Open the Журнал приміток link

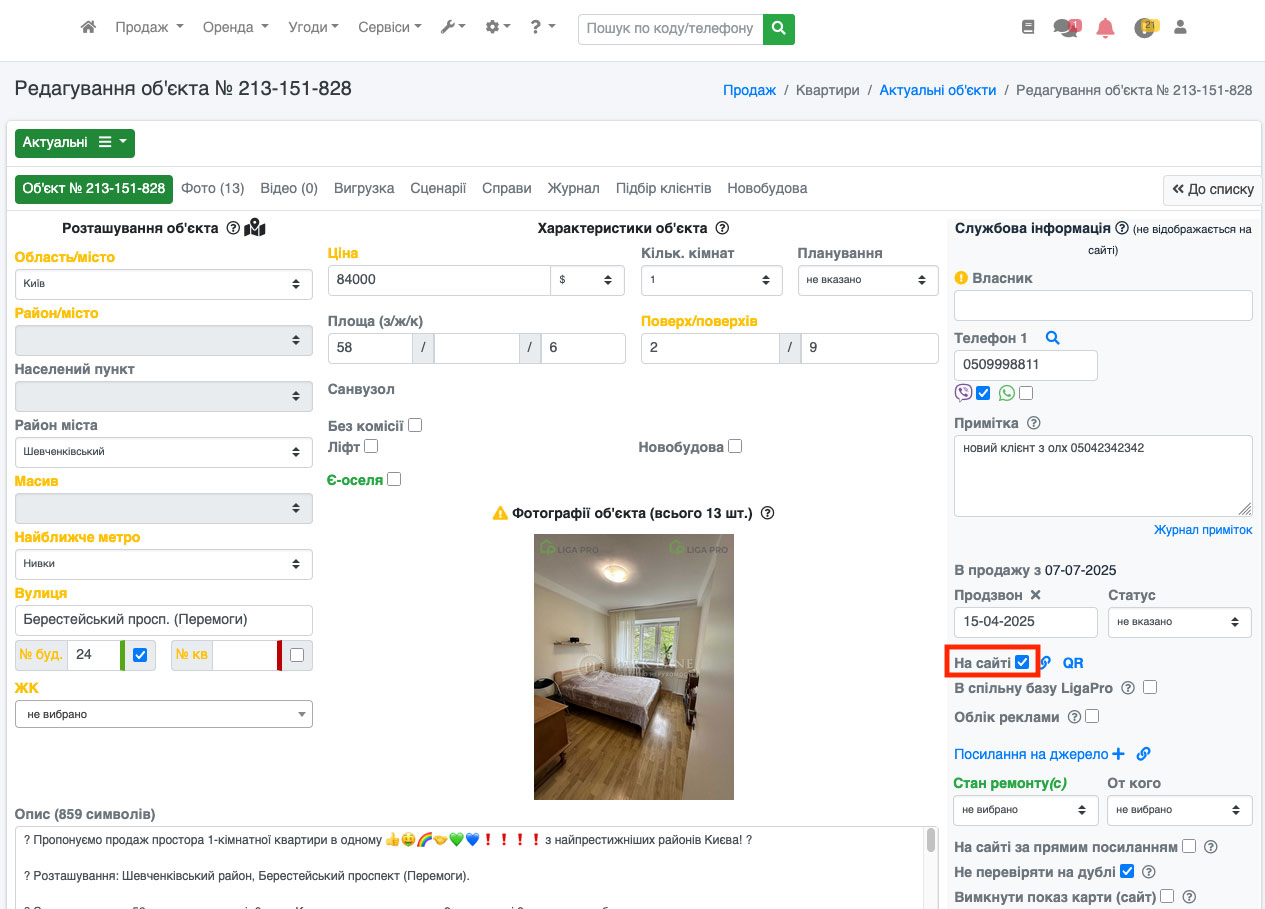(1202, 530)
